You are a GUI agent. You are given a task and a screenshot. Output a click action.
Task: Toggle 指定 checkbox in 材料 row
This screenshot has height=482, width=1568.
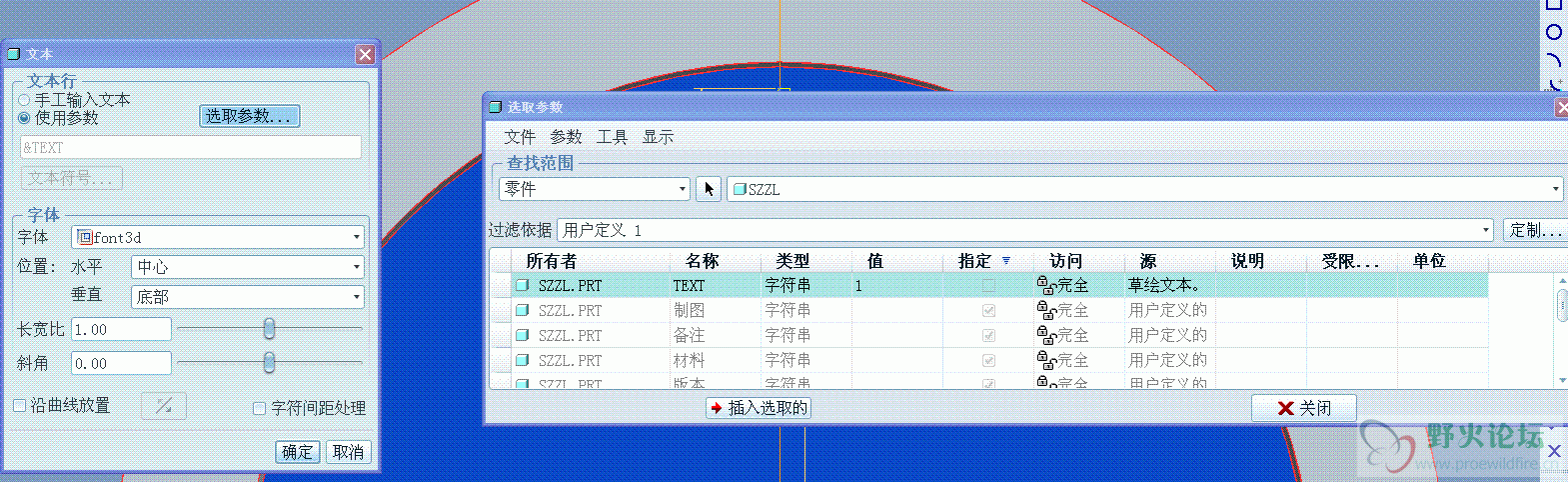988,360
